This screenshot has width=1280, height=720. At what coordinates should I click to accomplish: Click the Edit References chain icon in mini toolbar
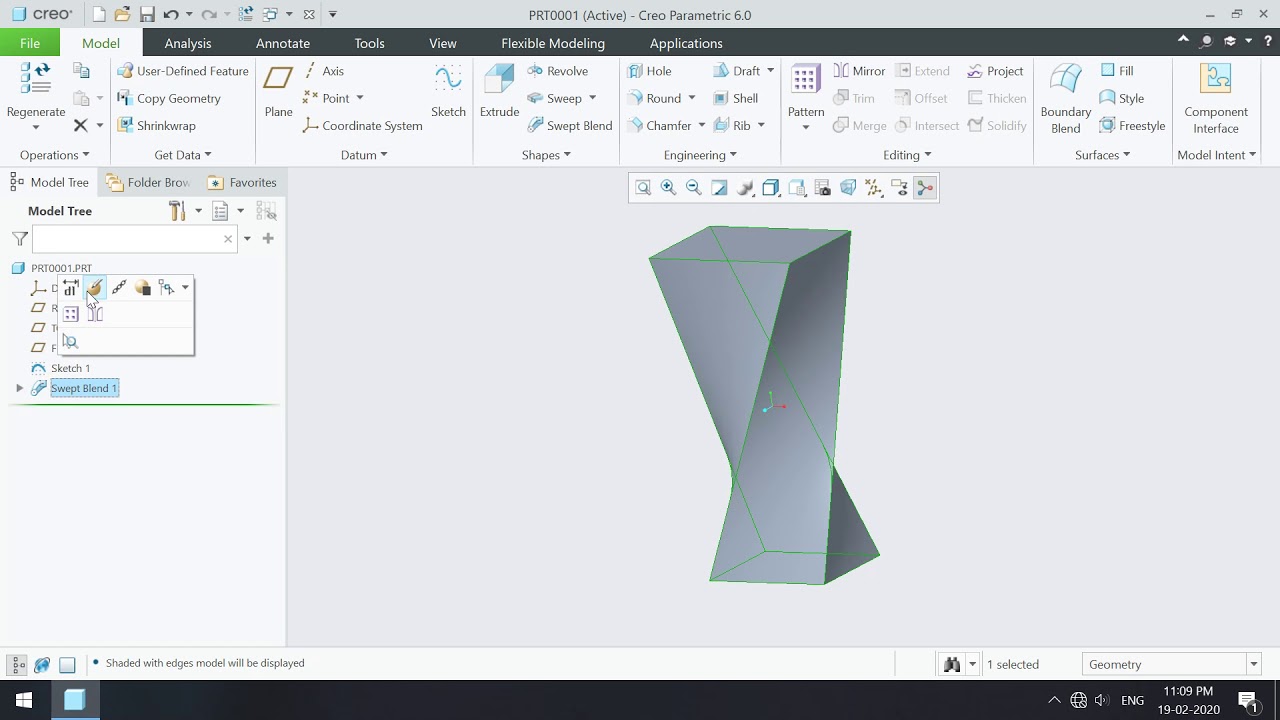pos(119,288)
